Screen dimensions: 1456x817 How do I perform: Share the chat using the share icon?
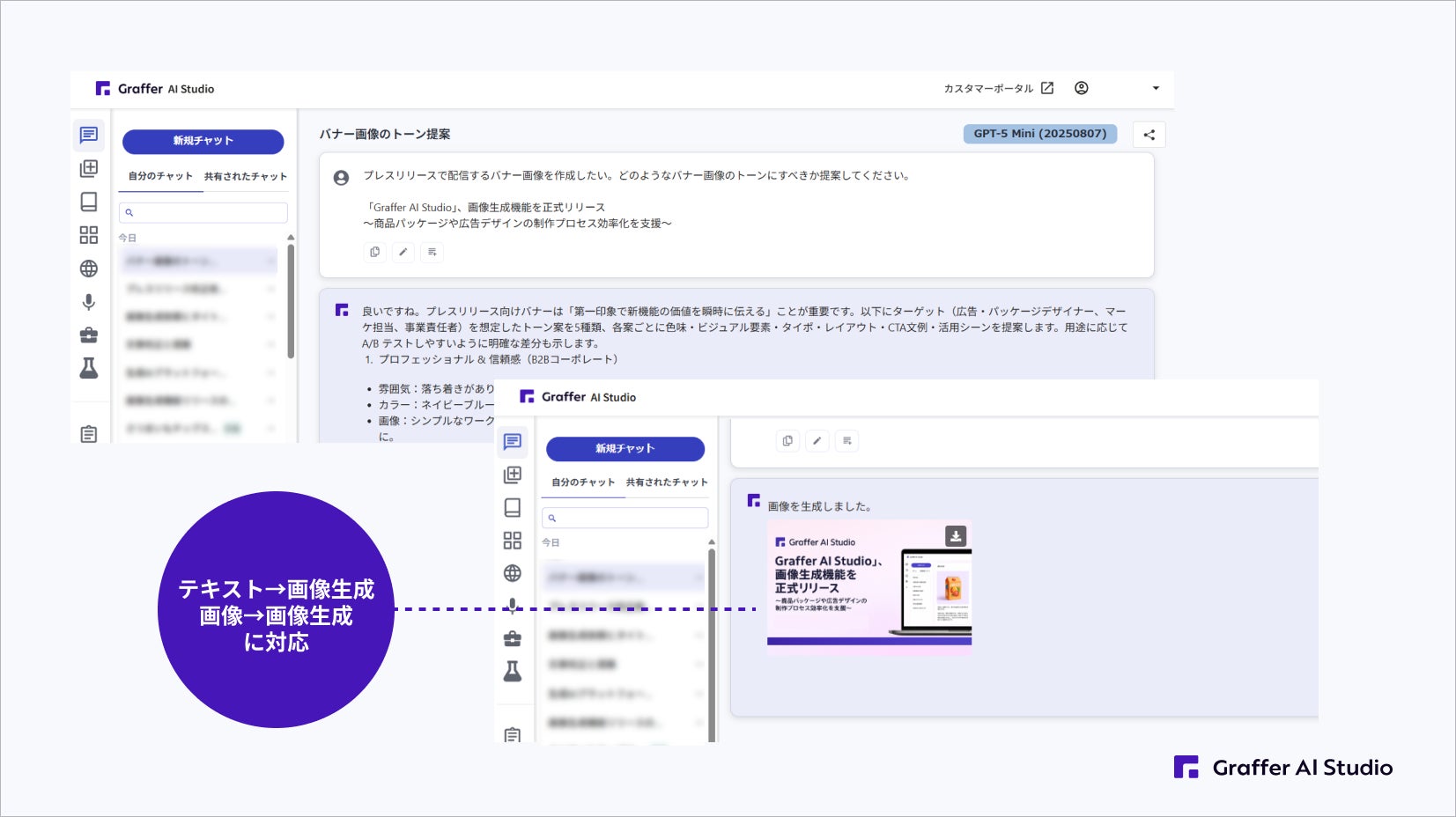1149,135
